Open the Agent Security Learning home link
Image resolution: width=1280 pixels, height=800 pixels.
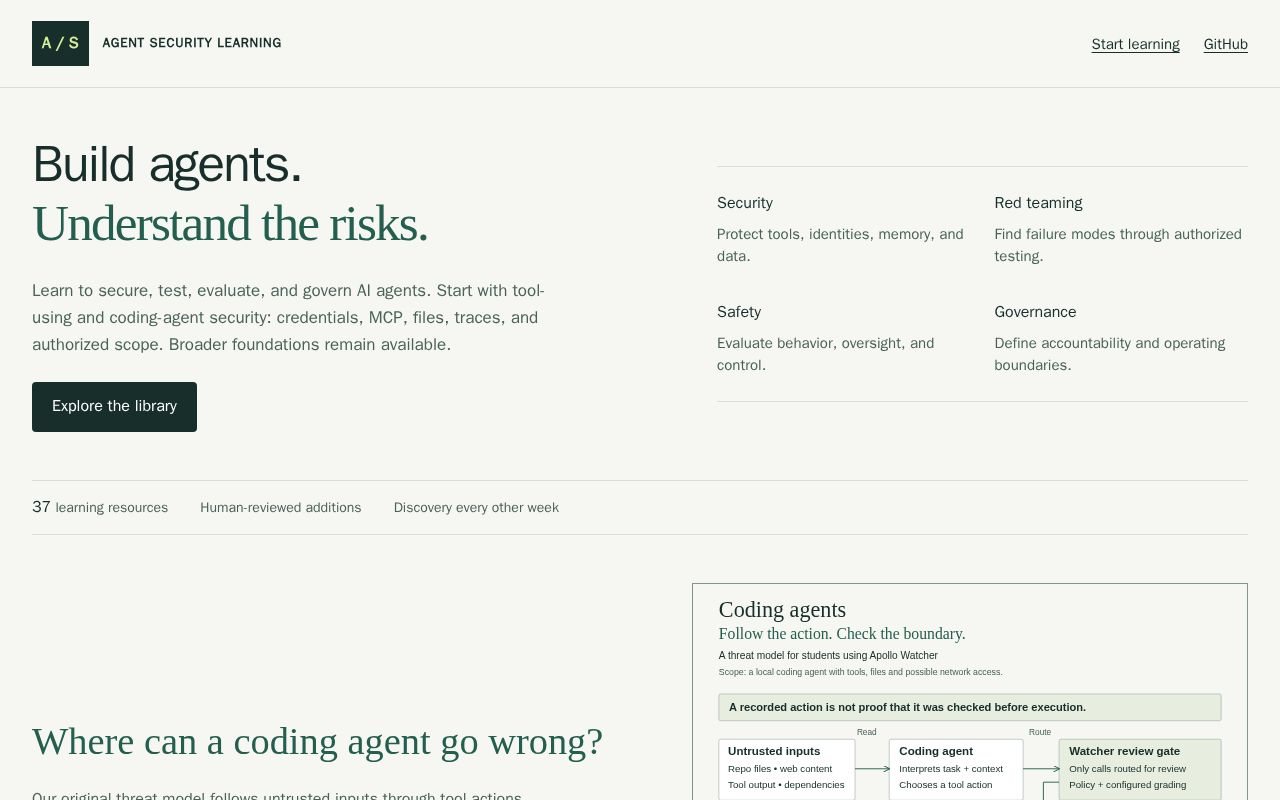pos(157,43)
